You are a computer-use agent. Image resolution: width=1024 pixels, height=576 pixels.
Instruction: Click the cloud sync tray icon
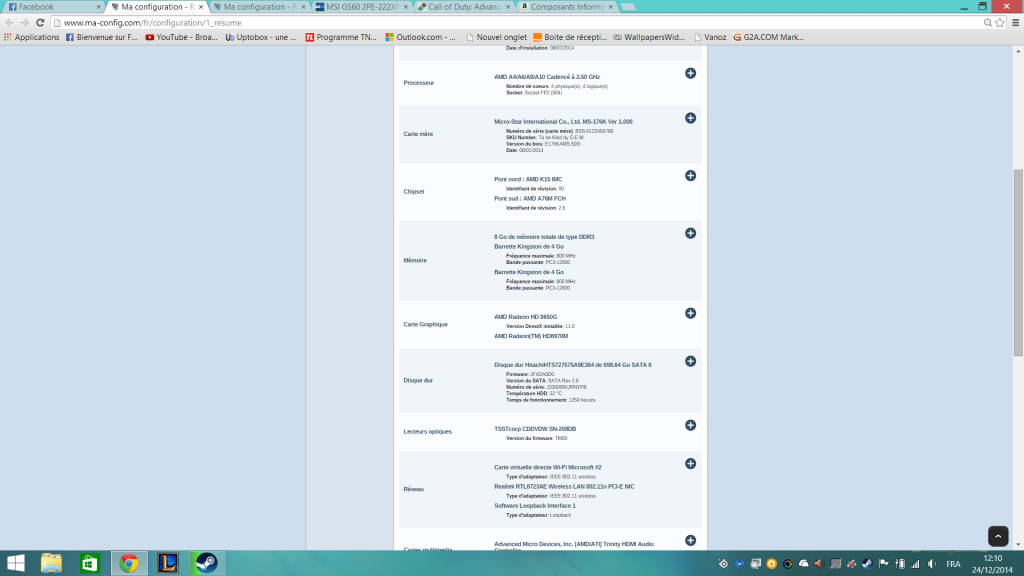pyautogui.click(x=803, y=564)
